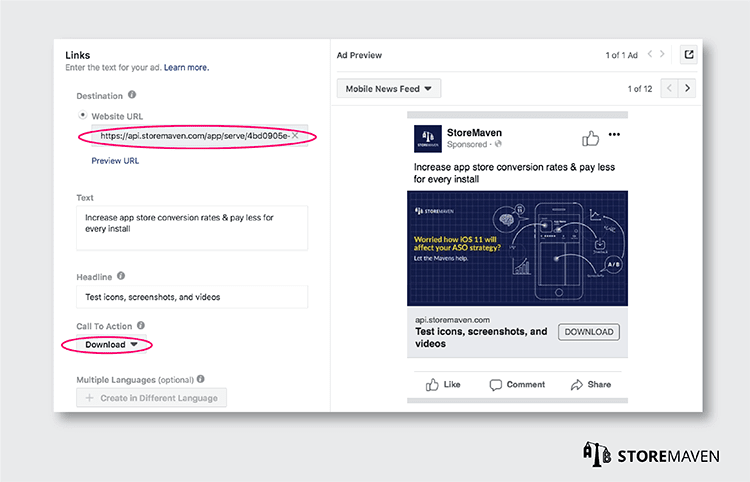Click Share under the ad preview

[591, 384]
